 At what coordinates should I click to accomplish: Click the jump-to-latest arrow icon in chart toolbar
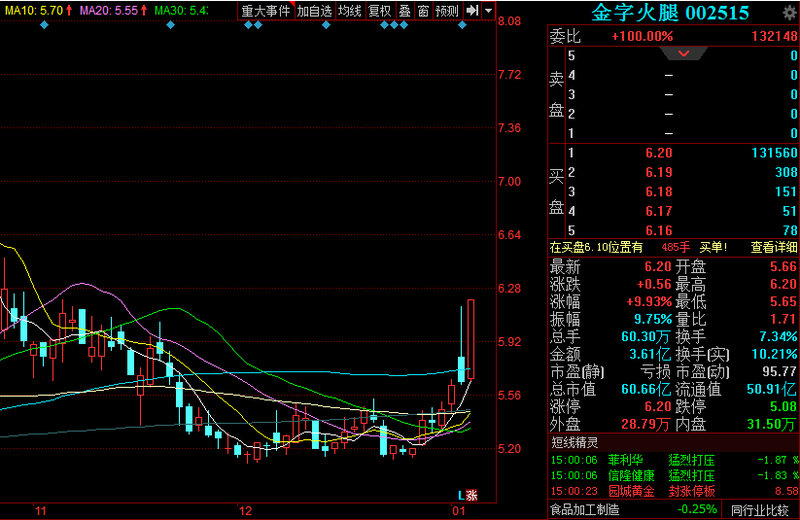(470, 11)
